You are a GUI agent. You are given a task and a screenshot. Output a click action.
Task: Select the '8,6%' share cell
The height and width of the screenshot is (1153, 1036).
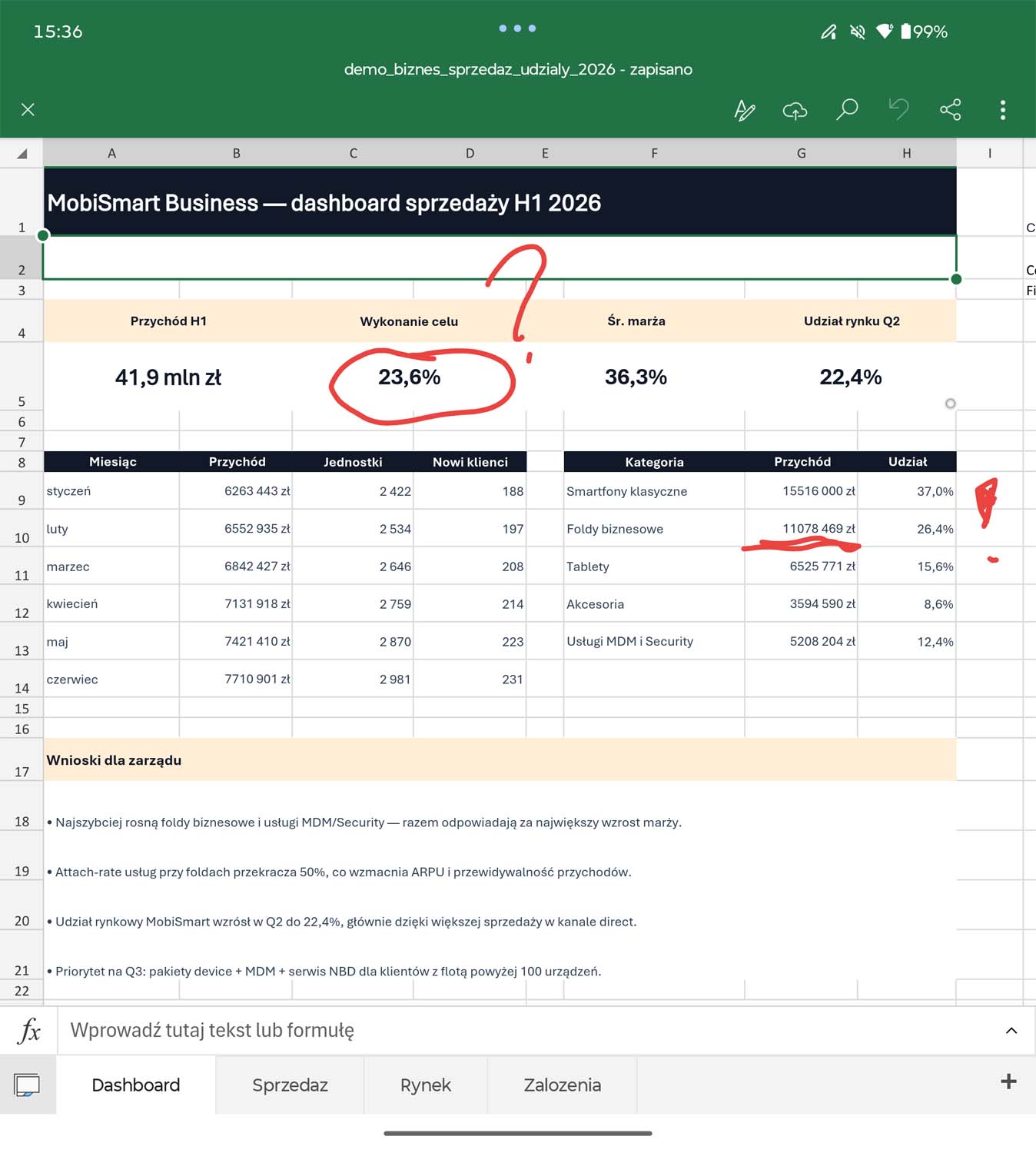click(x=907, y=603)
